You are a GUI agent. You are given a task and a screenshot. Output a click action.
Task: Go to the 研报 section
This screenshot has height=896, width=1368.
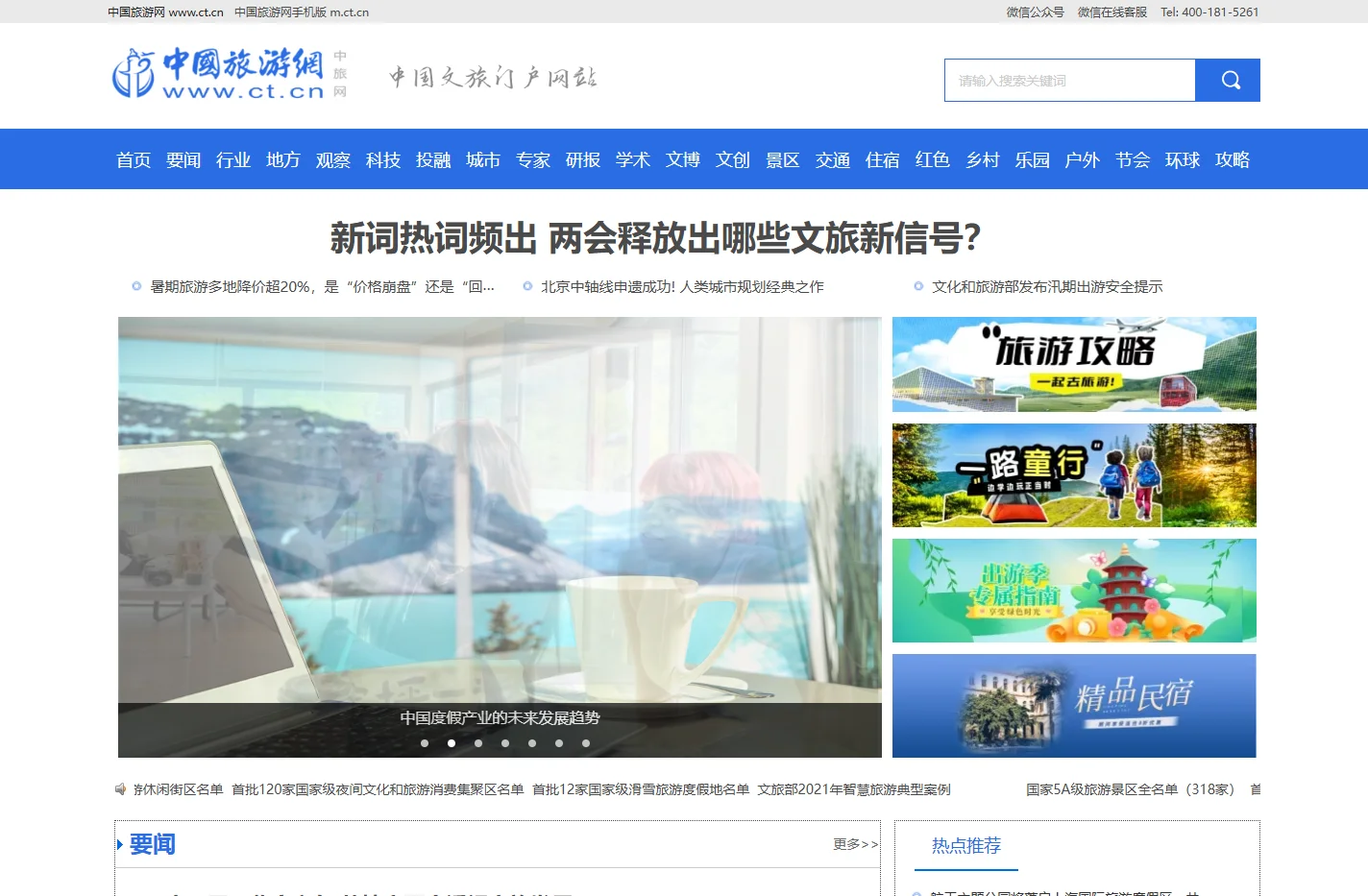[x=583, y=160]
